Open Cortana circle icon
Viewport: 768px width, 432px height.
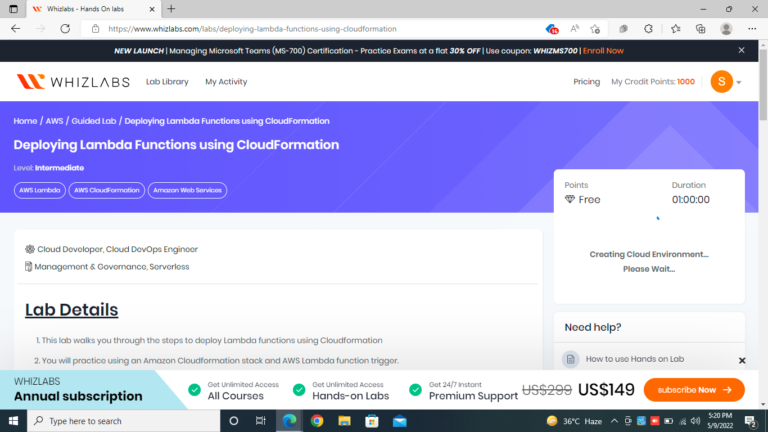click(234, 421)
